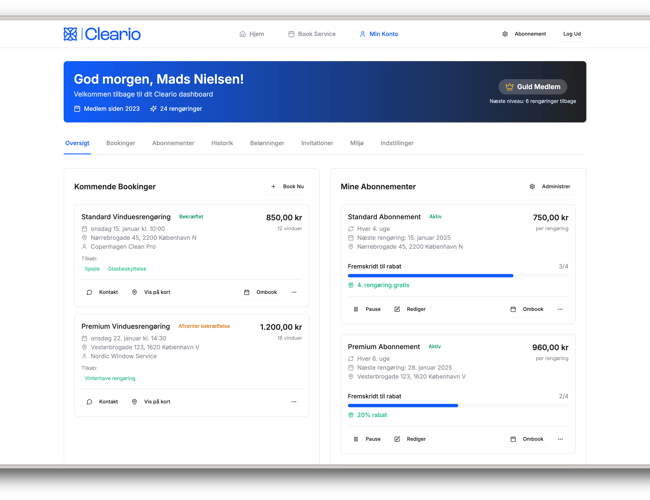
Task: Click the 4. rengøring gratis text
Action: (x=383, y=285)
